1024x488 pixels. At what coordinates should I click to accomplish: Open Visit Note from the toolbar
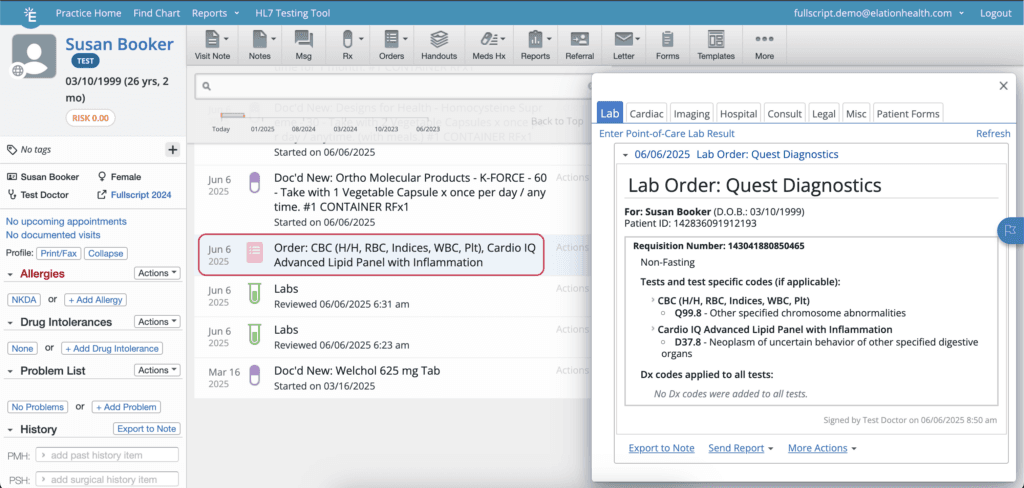[212, 45]
